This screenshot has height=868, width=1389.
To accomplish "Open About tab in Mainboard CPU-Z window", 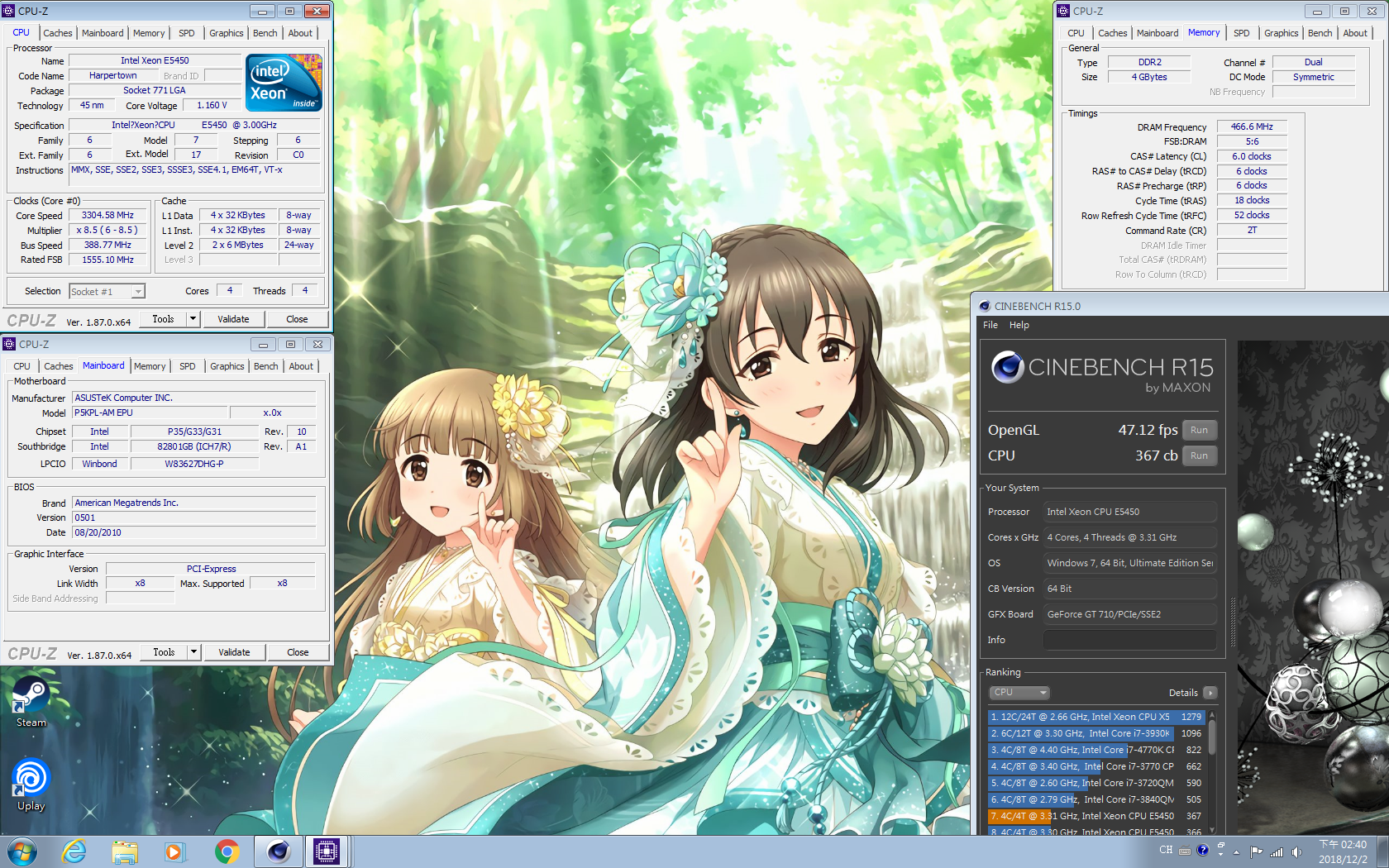I will 301,366.
